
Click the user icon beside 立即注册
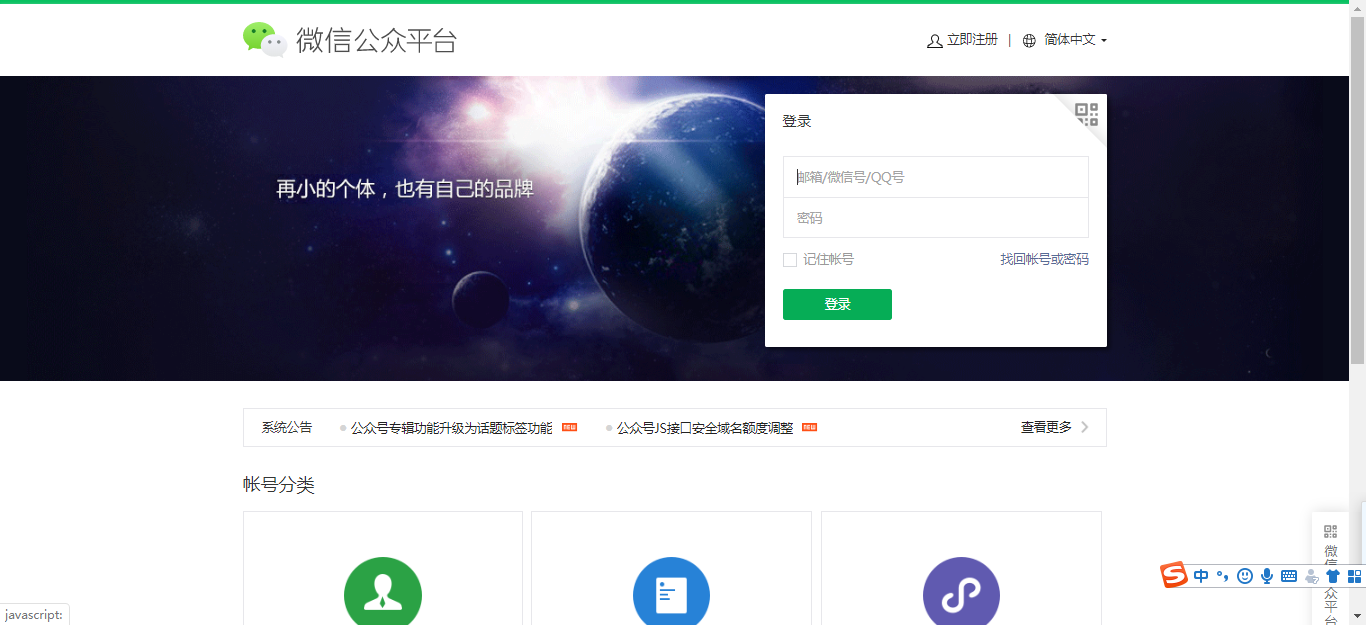click(935, 41)
